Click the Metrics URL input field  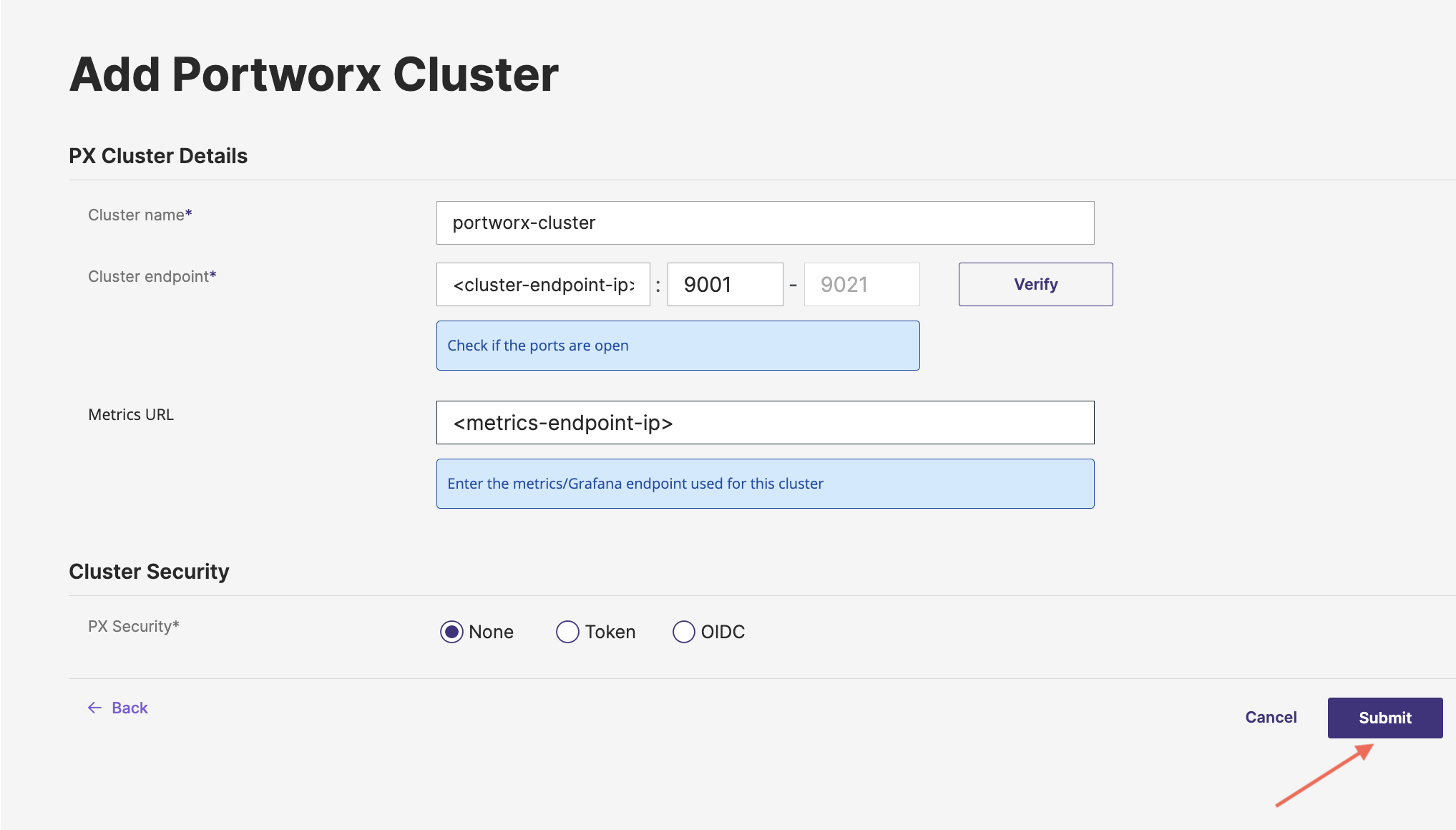tap(765, 422)
